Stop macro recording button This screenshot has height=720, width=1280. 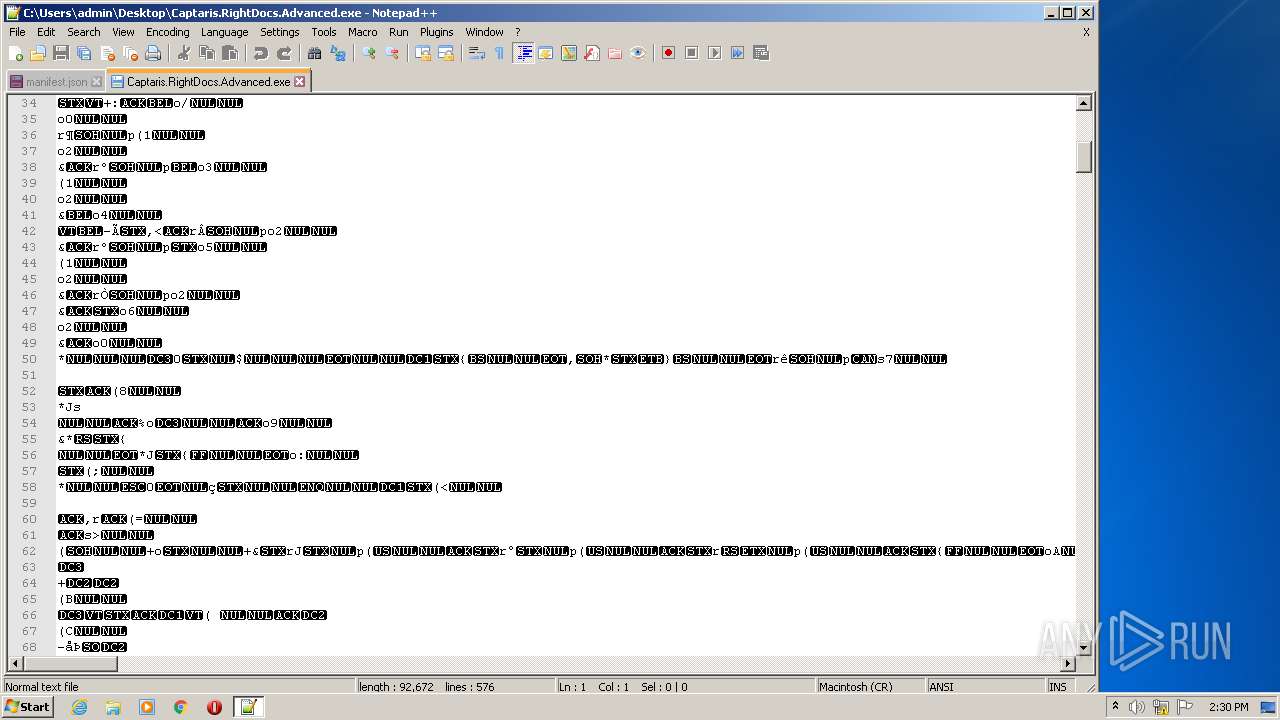click(x=691, y=53)
